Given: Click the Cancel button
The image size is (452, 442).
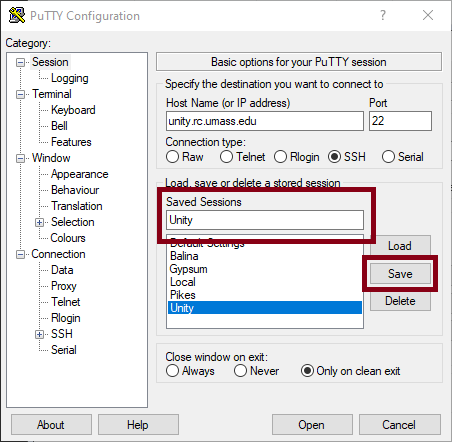Looking at the screenshot, I should click(x=400, y=425).
